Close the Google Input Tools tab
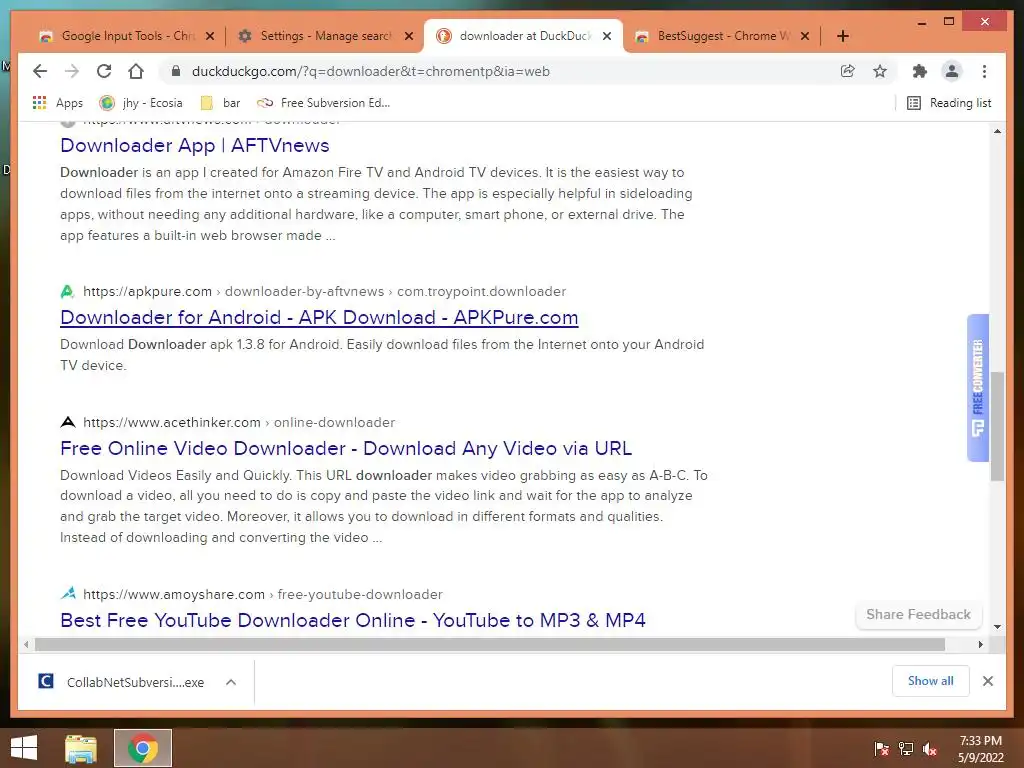 click(210, 36)
